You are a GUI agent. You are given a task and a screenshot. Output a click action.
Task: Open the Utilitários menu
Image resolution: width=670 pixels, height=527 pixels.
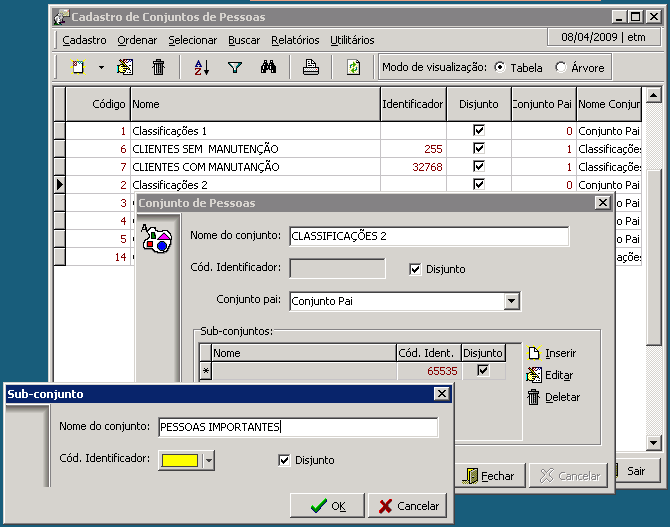pos(352,40)
